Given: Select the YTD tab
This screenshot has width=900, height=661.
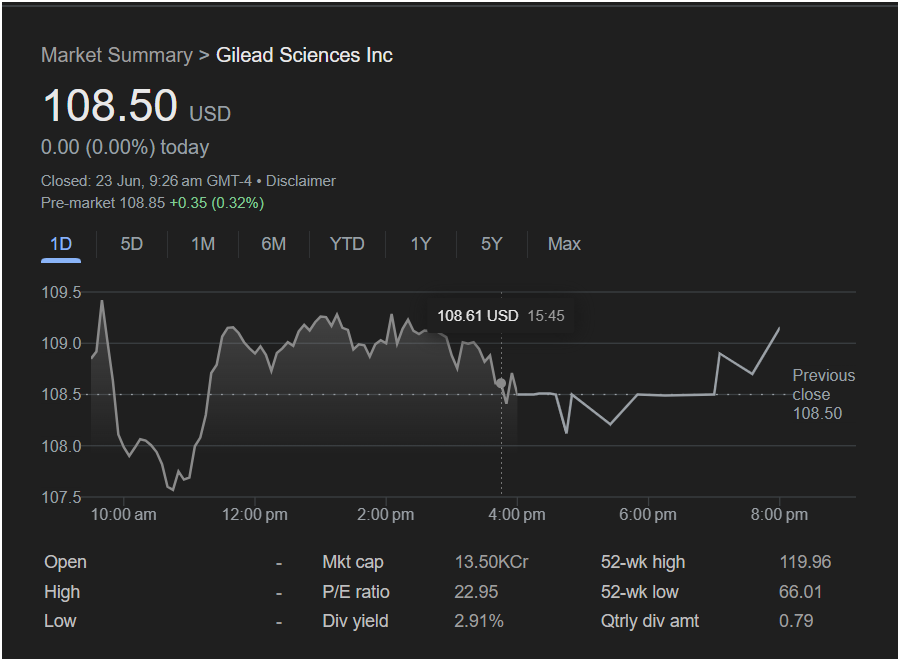Looking at the screenshot, I should tap(347, 244).
